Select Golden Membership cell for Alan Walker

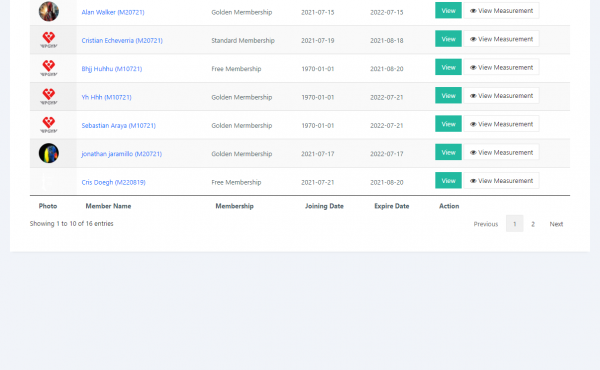[x=241, y=12]
